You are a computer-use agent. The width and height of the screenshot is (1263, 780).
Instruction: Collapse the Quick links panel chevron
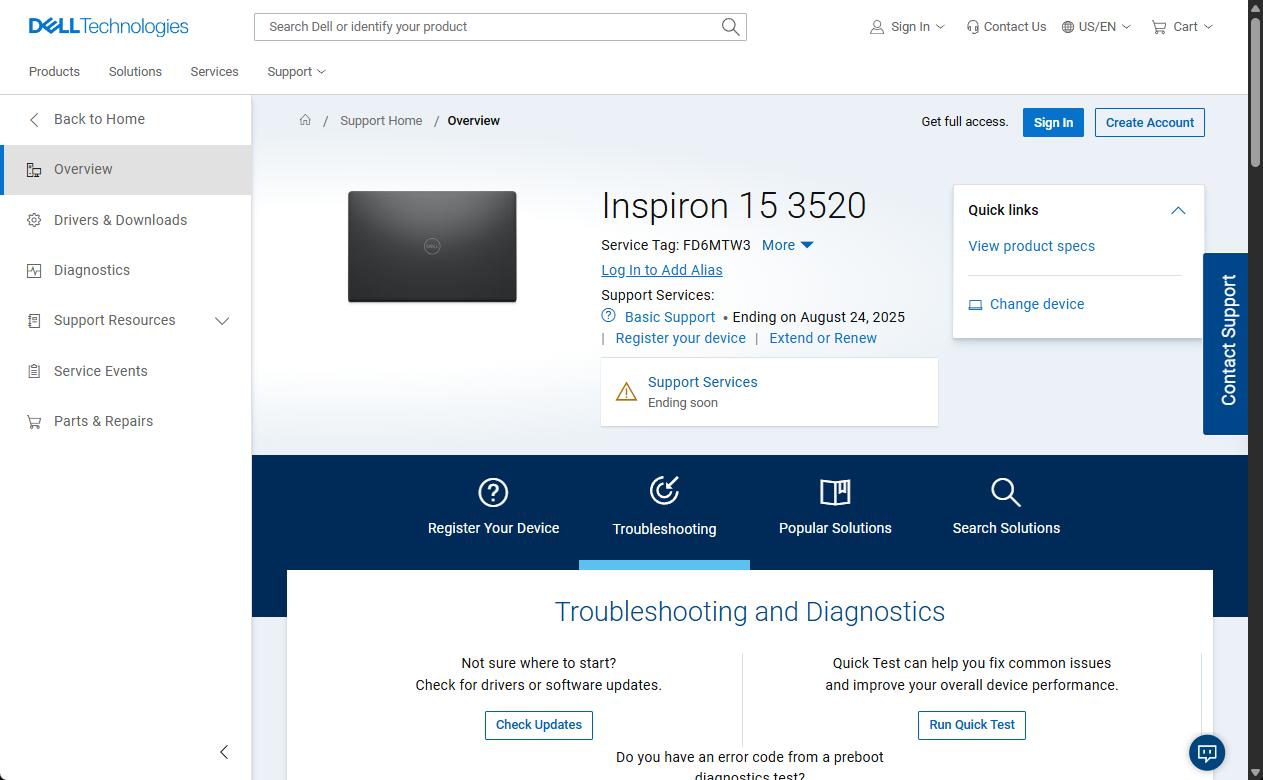point(1178,210)
